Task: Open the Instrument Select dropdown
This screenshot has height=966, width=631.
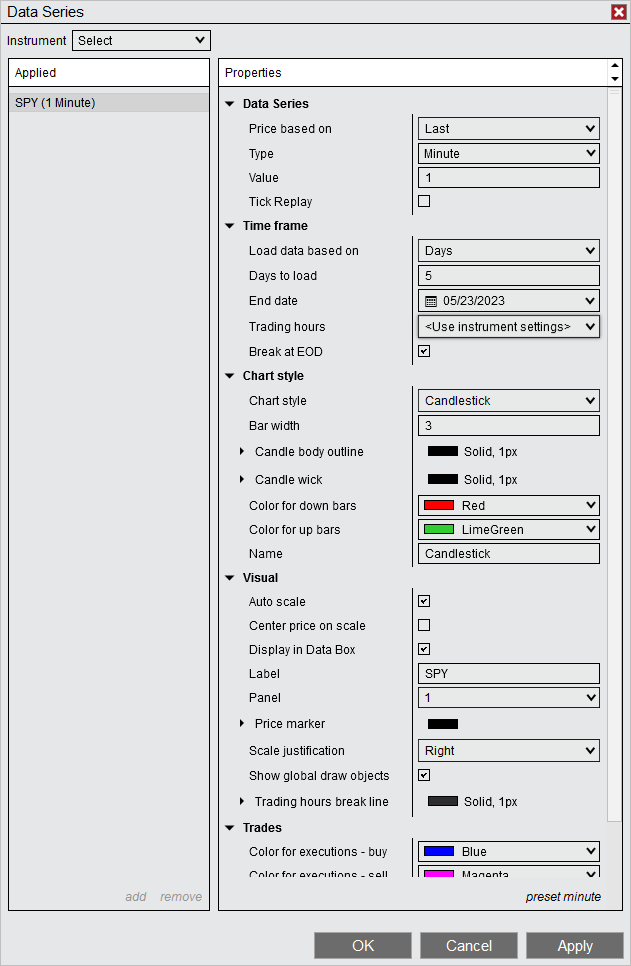Action: [x=141, y=41]
